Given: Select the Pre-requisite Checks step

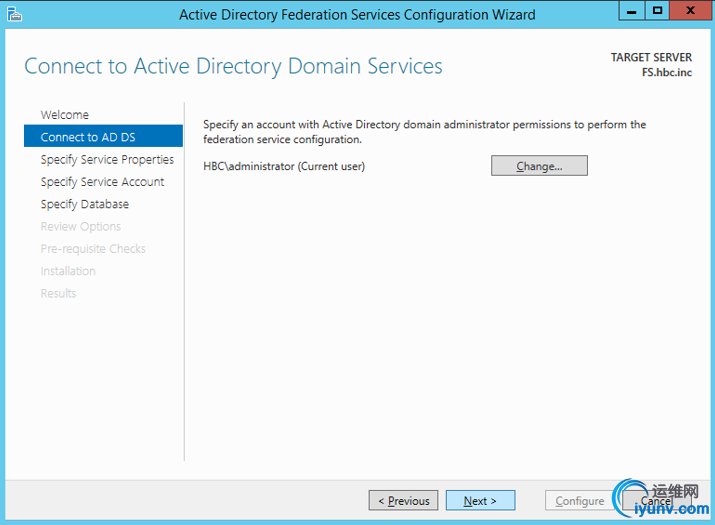Looking at the screenshot, I should click(x=93, y=249).
